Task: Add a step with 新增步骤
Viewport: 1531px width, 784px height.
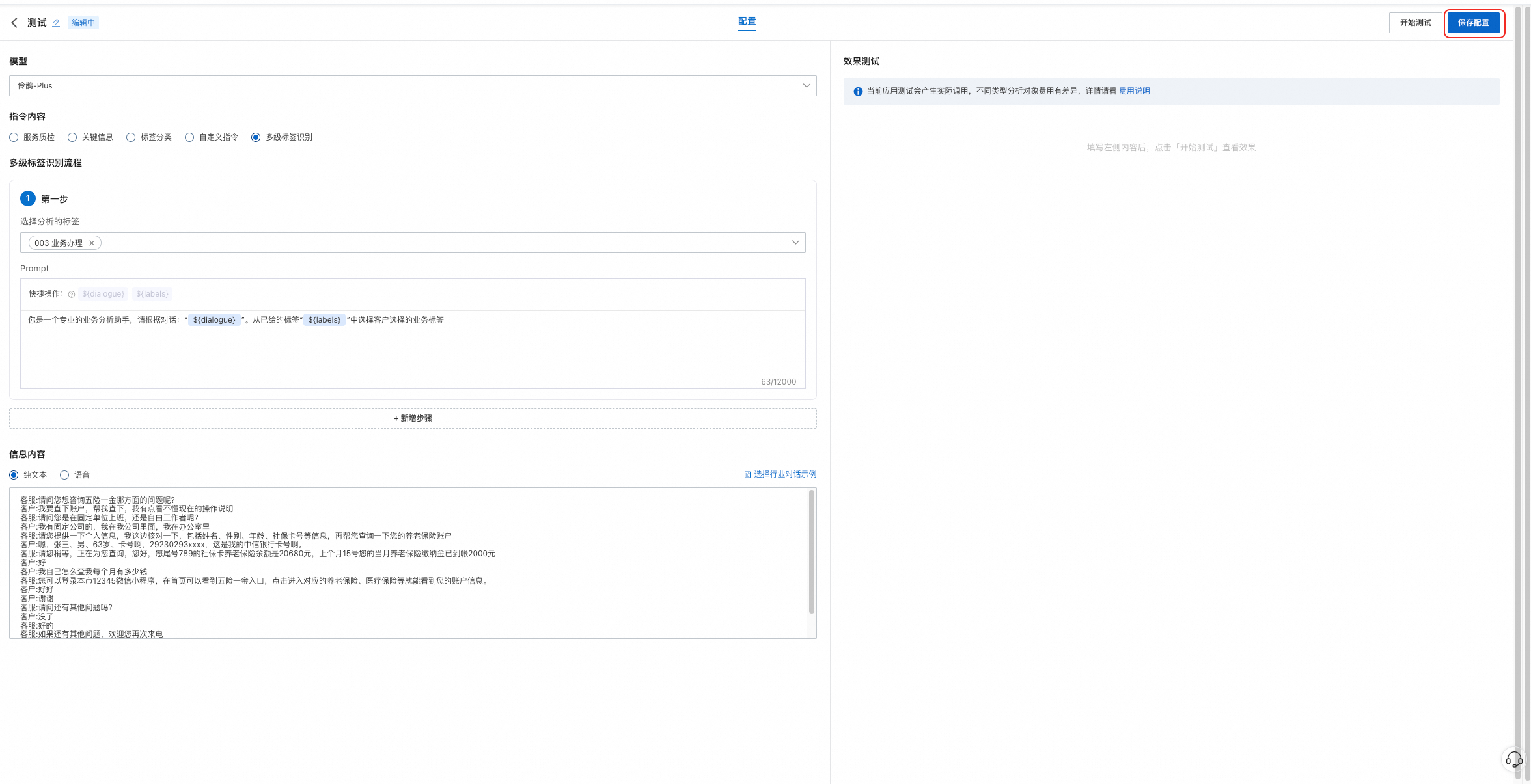Action: (413, 418)
